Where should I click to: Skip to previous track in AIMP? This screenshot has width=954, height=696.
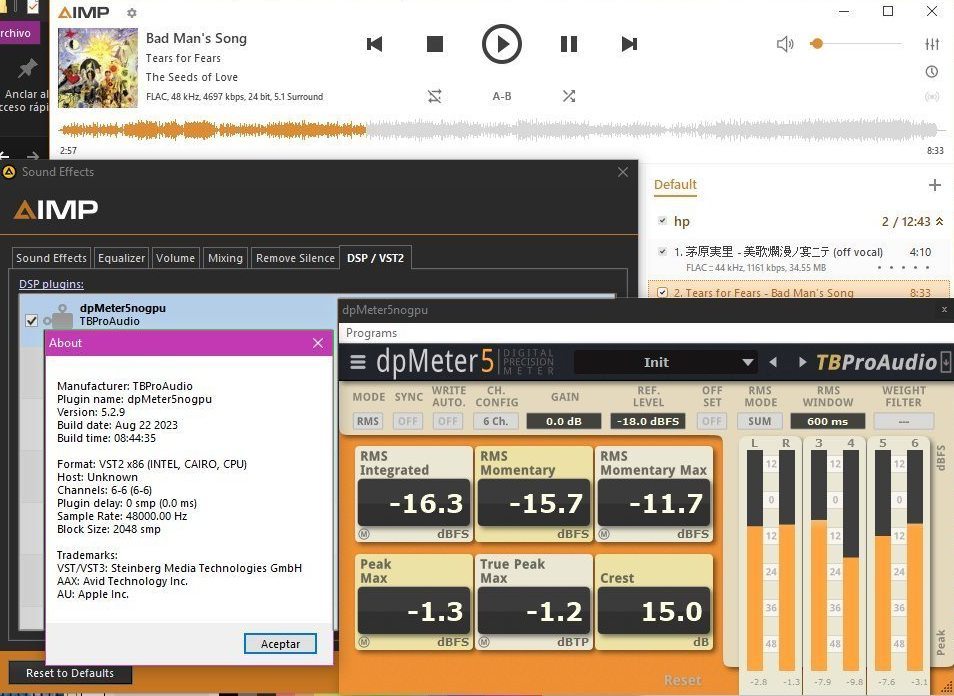click(374, 44)
